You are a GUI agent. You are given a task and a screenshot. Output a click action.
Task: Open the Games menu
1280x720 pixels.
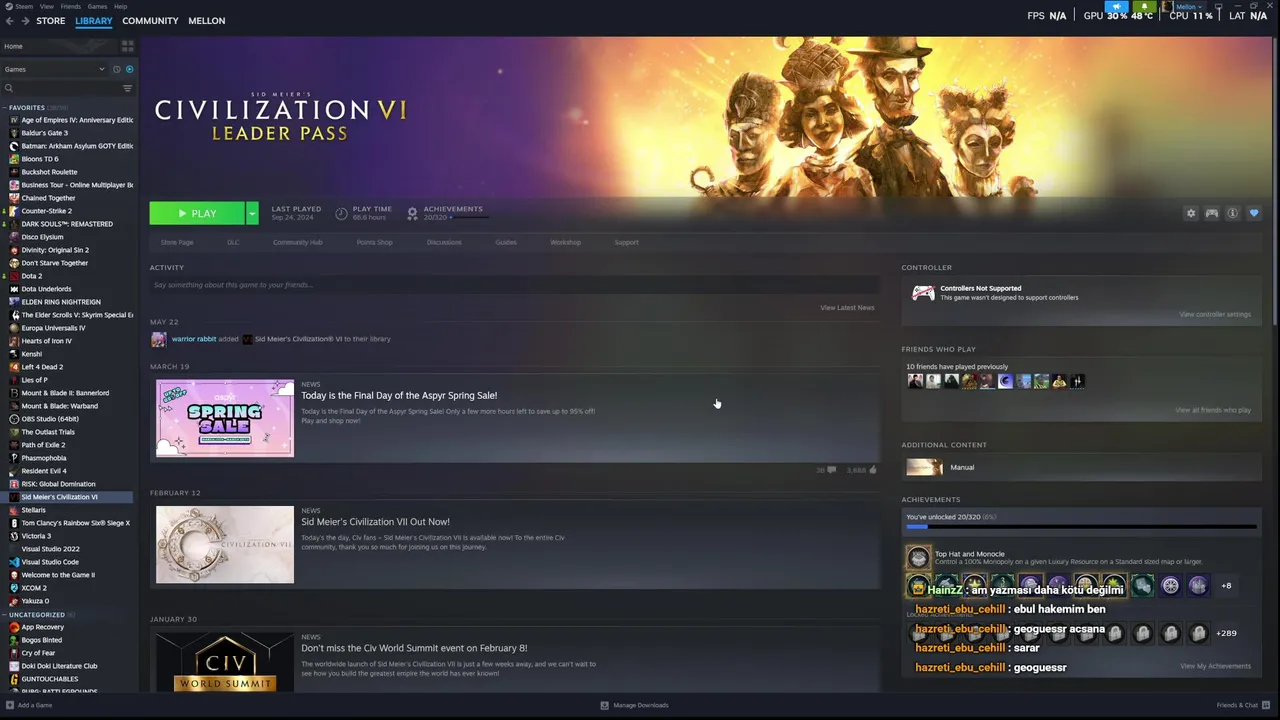[x=97, y=6]
